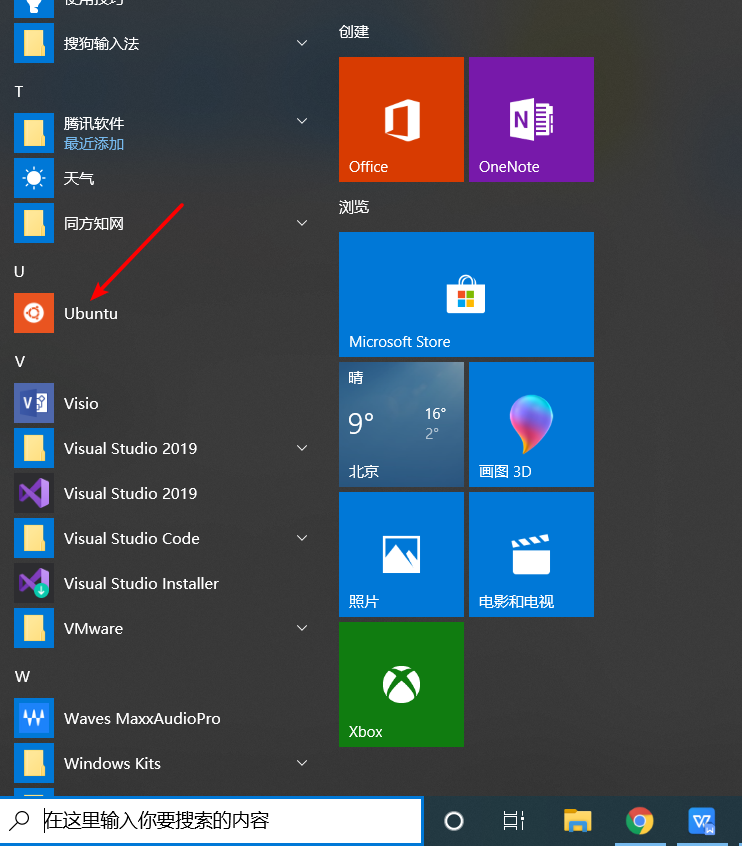Open the OneNote tile

click(x=532, y=119)
